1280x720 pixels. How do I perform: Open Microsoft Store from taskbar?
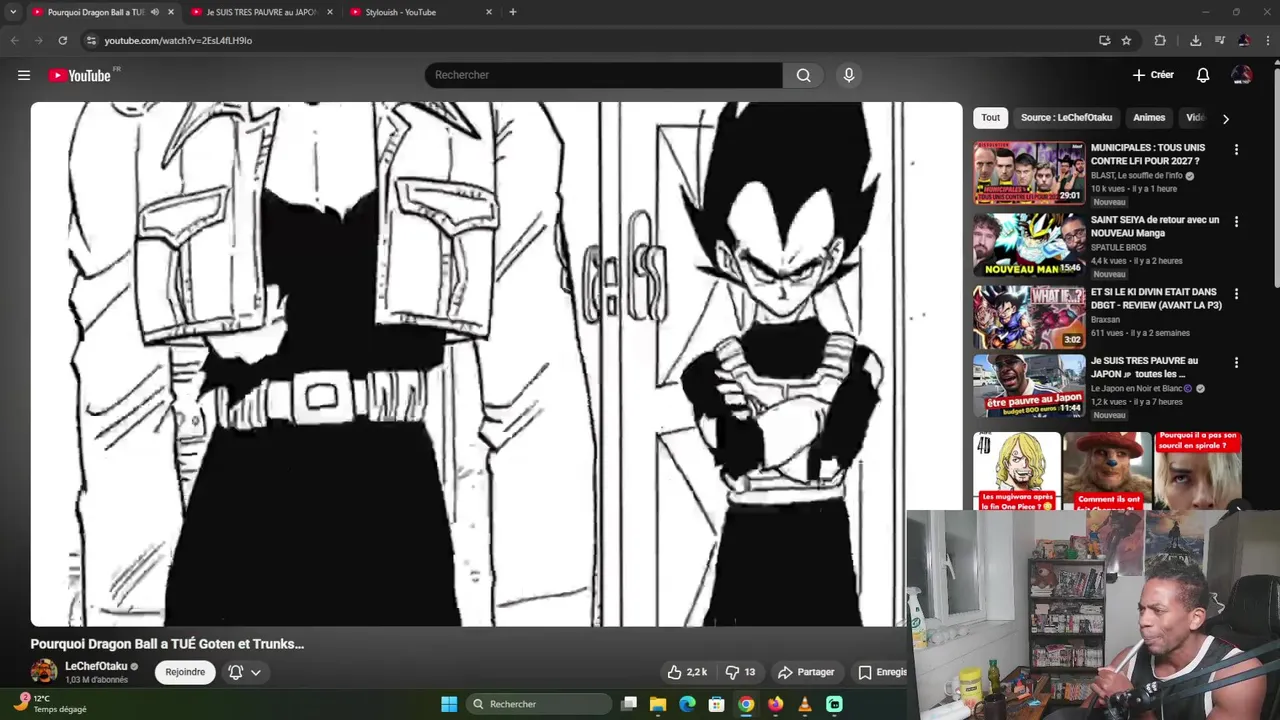tap(716, 704)
